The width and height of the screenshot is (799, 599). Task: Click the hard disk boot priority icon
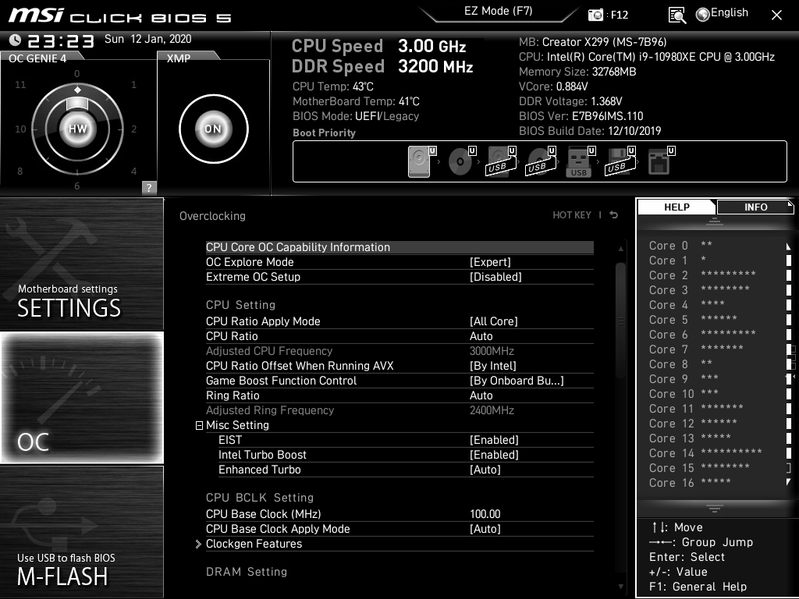coord(422,161)
